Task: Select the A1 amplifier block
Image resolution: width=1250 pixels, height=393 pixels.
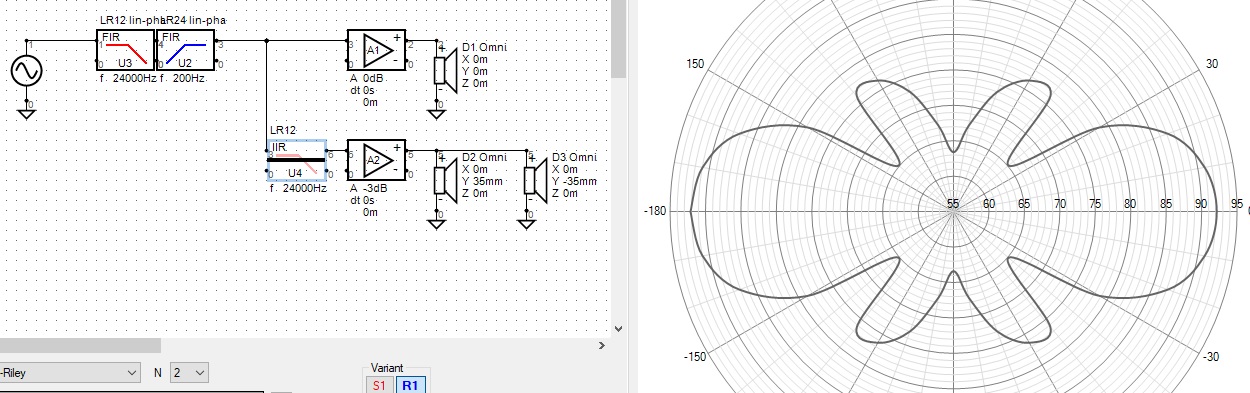Action: point(376,50)
